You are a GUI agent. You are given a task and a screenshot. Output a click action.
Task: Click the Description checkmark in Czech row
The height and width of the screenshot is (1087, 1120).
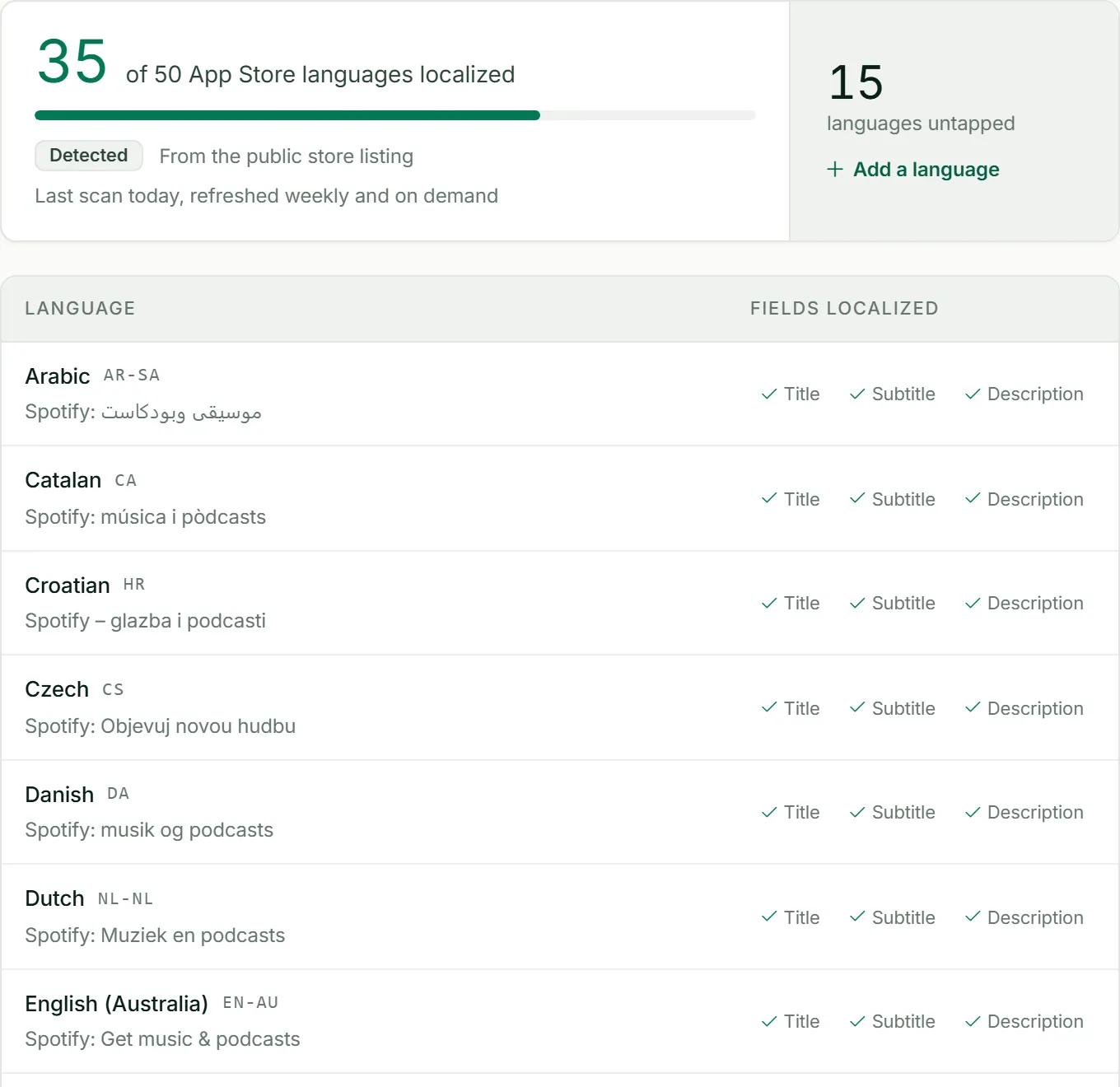pos(973,708)
